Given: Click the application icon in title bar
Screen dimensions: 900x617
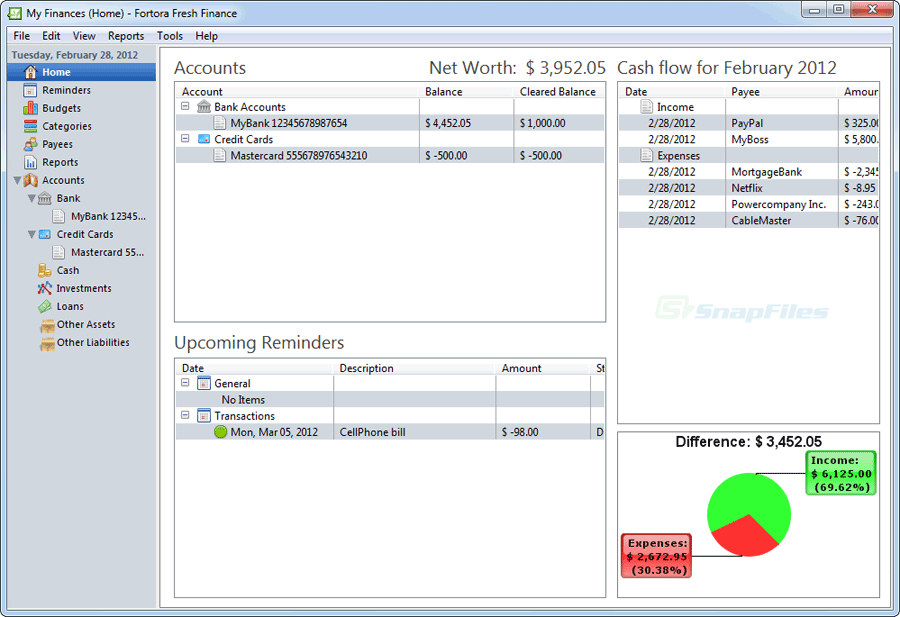Looking at the screenshot, I should point(14,13).
